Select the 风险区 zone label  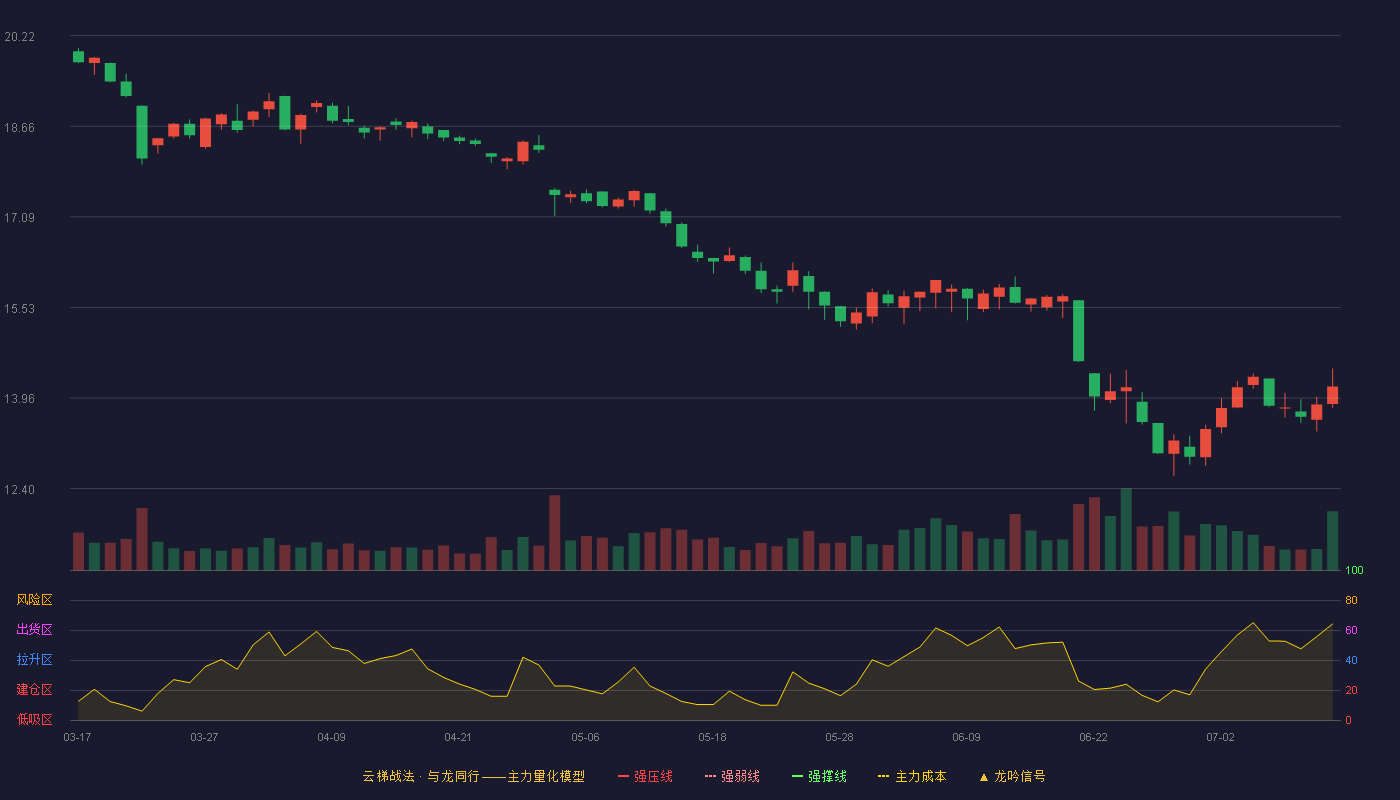click(34, 600)
